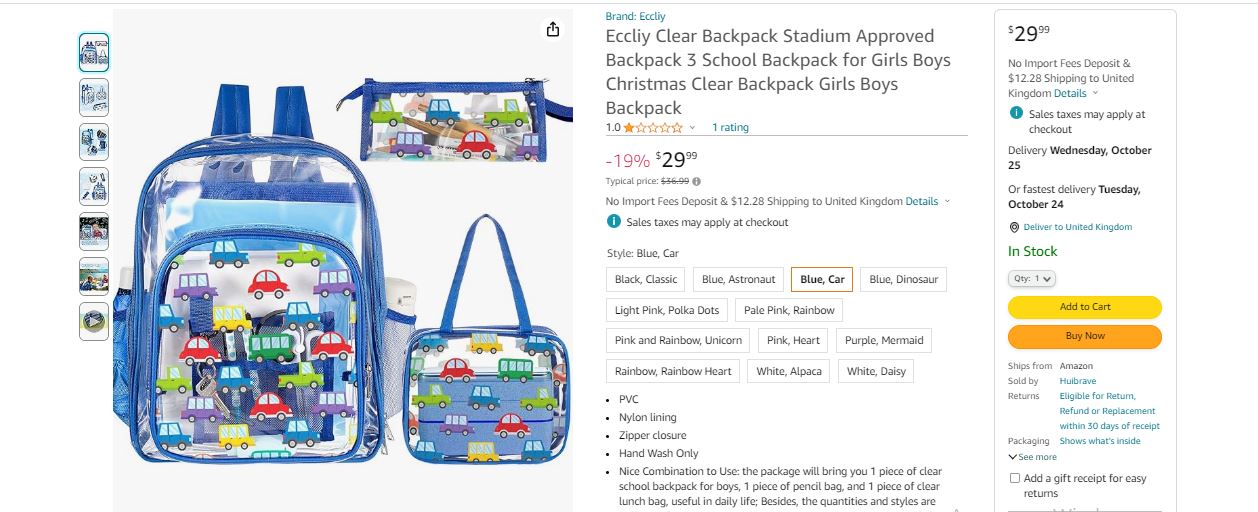Click the star rating icons
The image size is (1258, 512).
click(x=653, y=128)
